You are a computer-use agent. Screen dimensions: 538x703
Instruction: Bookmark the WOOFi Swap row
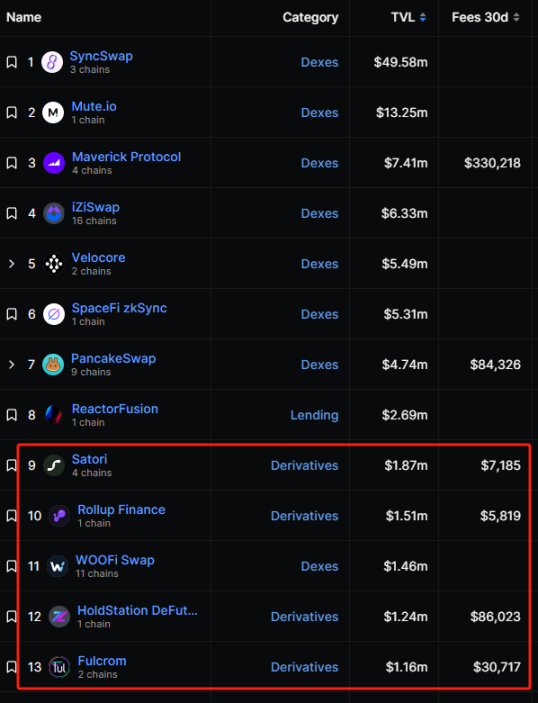[12, 566]
